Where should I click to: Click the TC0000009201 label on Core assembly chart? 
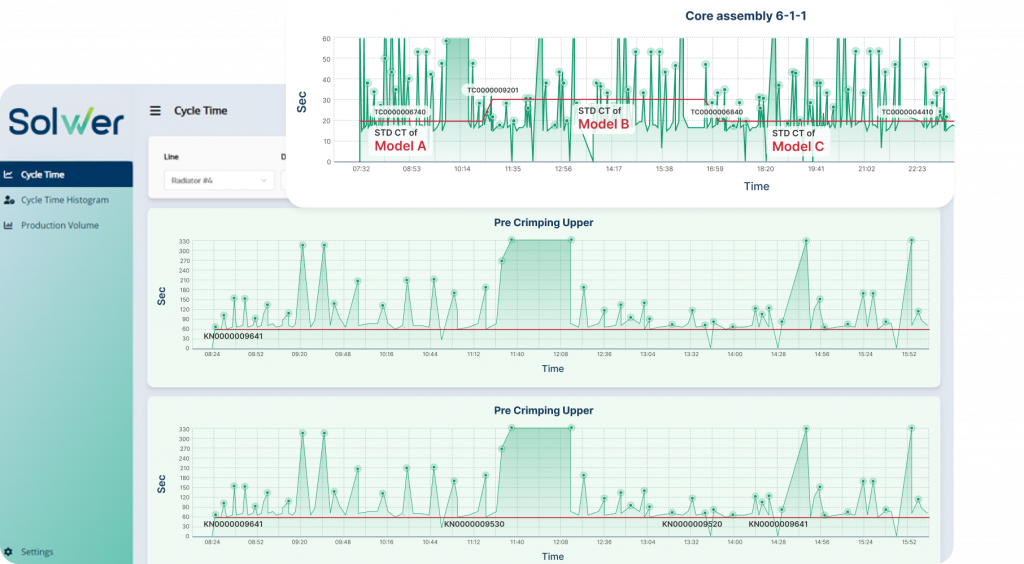(492, 90)
